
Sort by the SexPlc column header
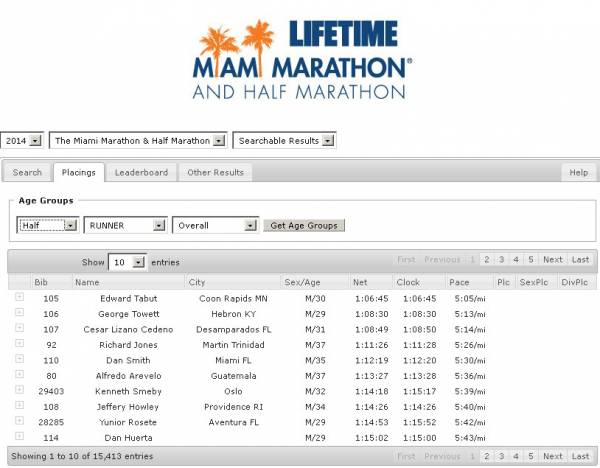tap(536, 282)
